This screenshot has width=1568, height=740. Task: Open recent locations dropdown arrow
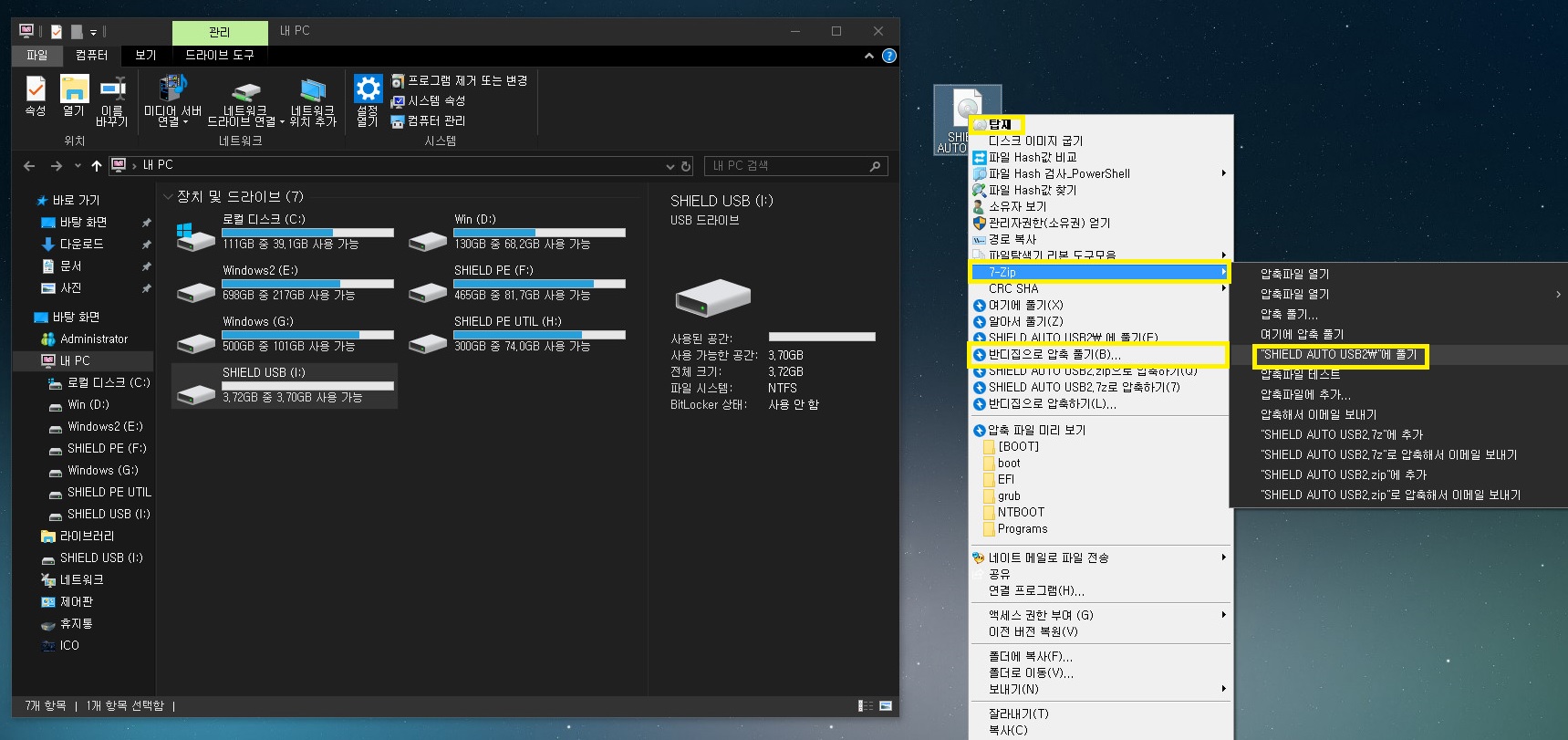point(78,166)
